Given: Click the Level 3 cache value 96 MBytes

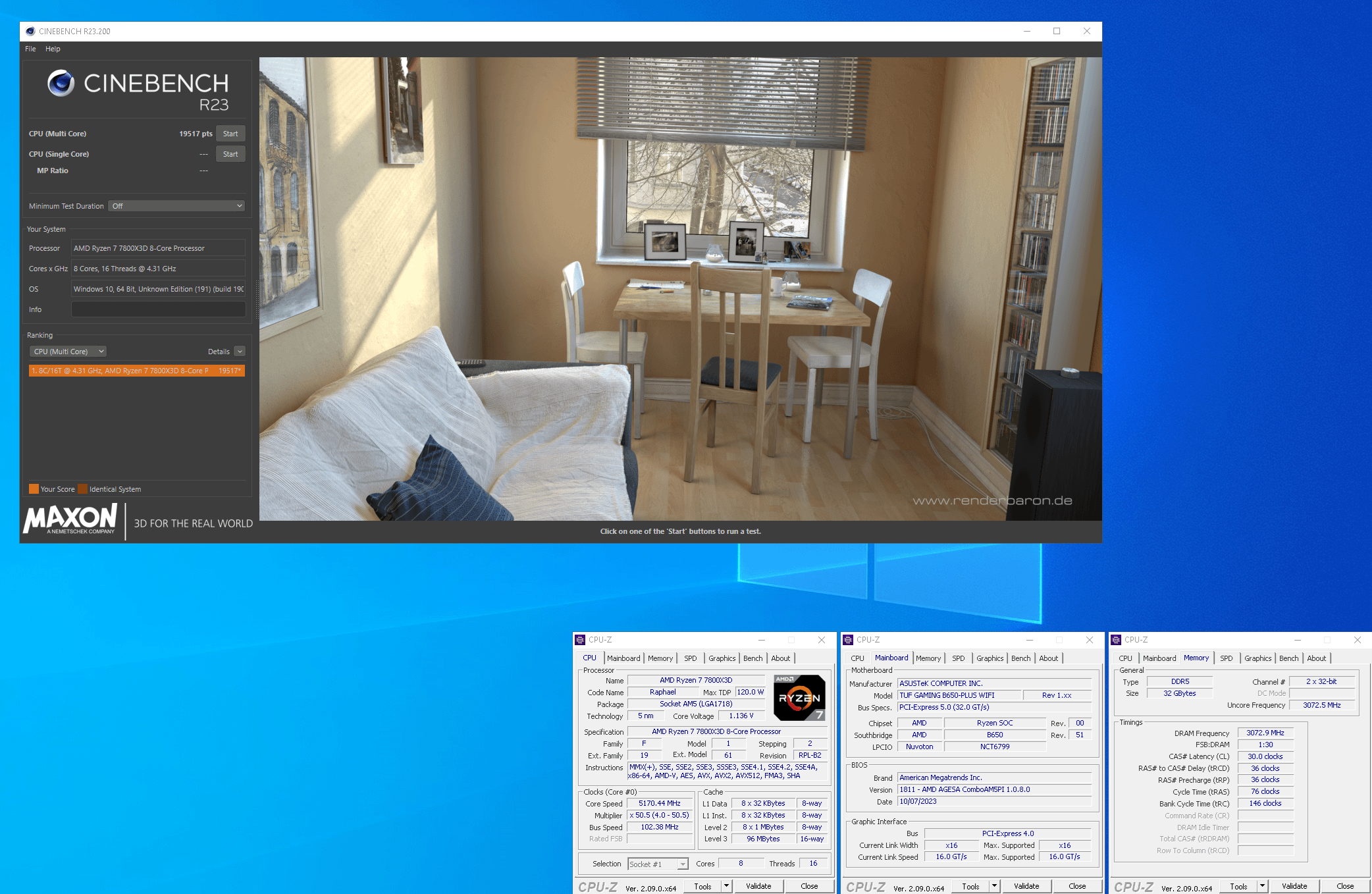Looking at the screenshot, I should (763, 839).
